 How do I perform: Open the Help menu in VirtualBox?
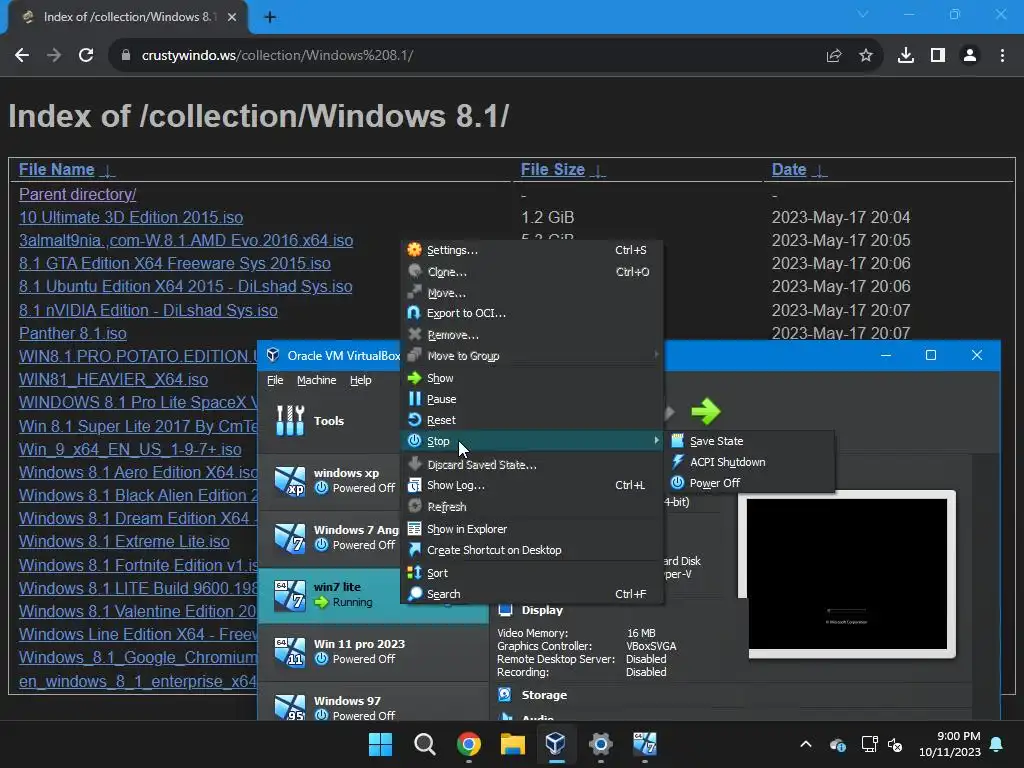coord(360,380)
